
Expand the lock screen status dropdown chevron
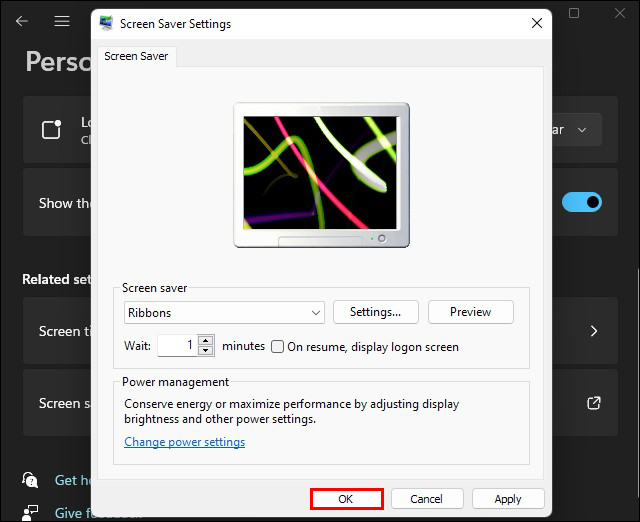(x=582, y=130)
